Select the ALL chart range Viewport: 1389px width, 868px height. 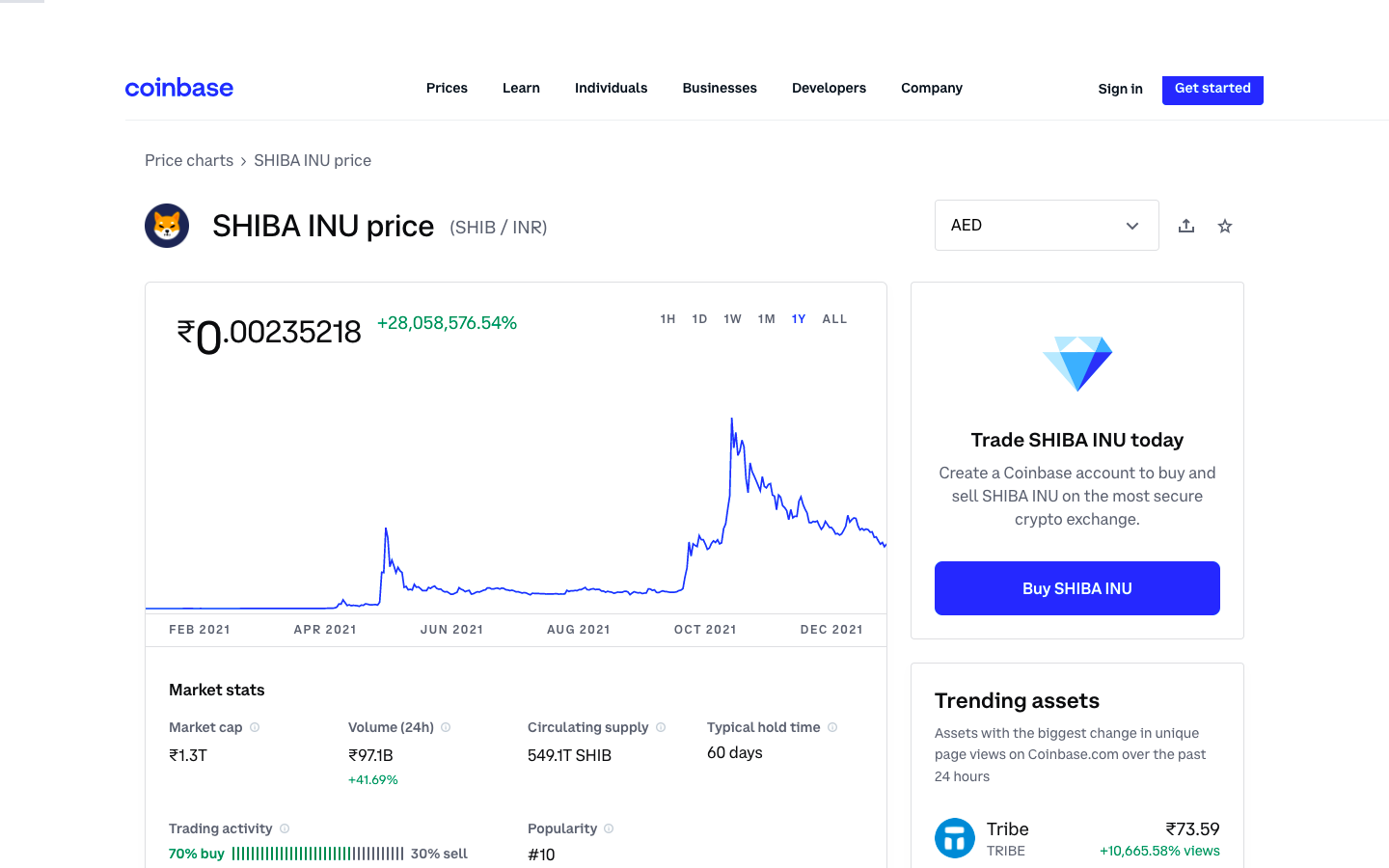click(835, 319)
